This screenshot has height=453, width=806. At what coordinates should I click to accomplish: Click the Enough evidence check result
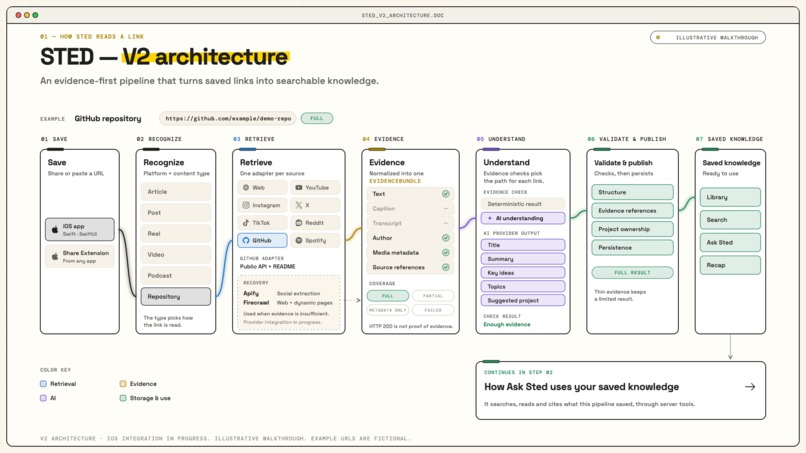(507, 324)
